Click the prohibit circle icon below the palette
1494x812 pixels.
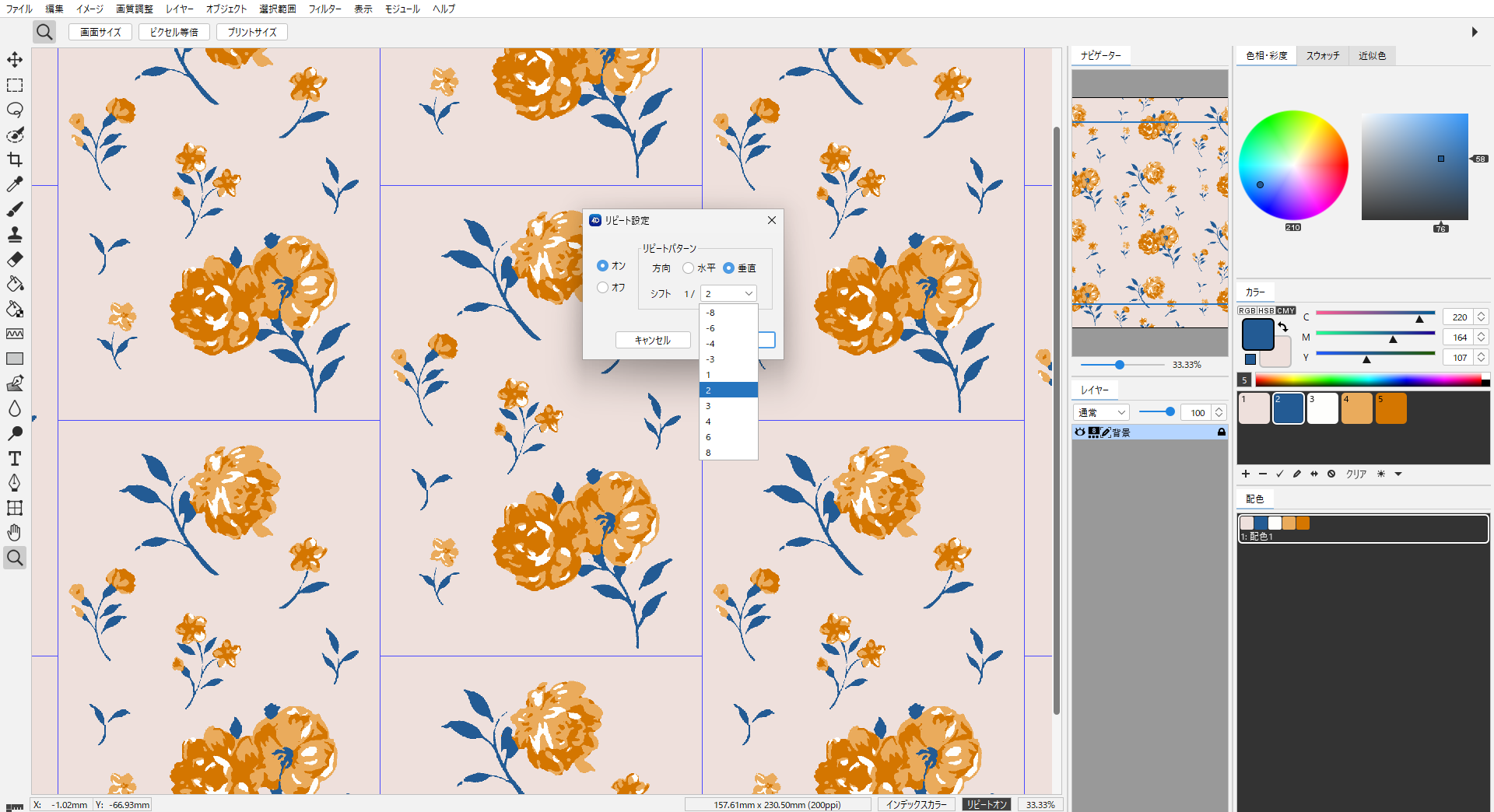[1331, 474]
